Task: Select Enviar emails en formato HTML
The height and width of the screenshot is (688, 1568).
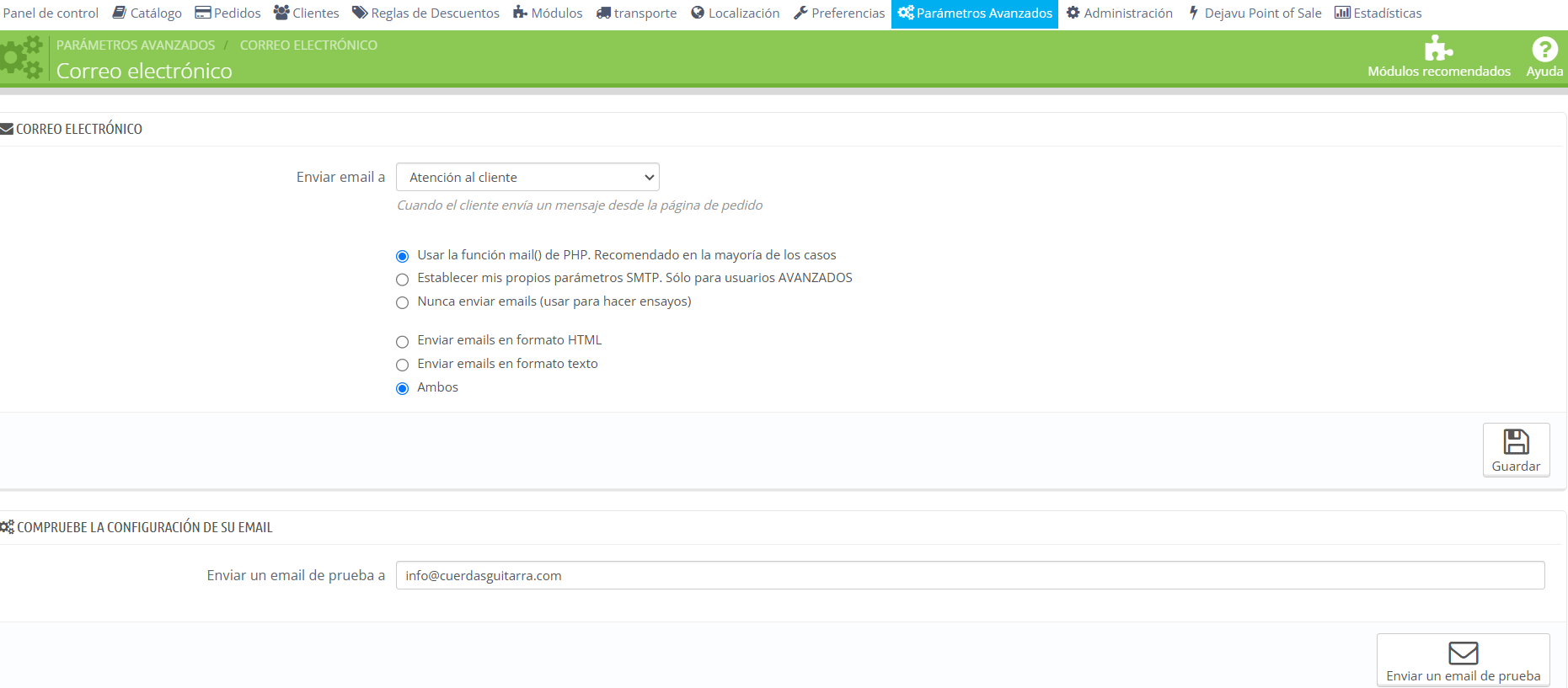Action: (402, 341)
